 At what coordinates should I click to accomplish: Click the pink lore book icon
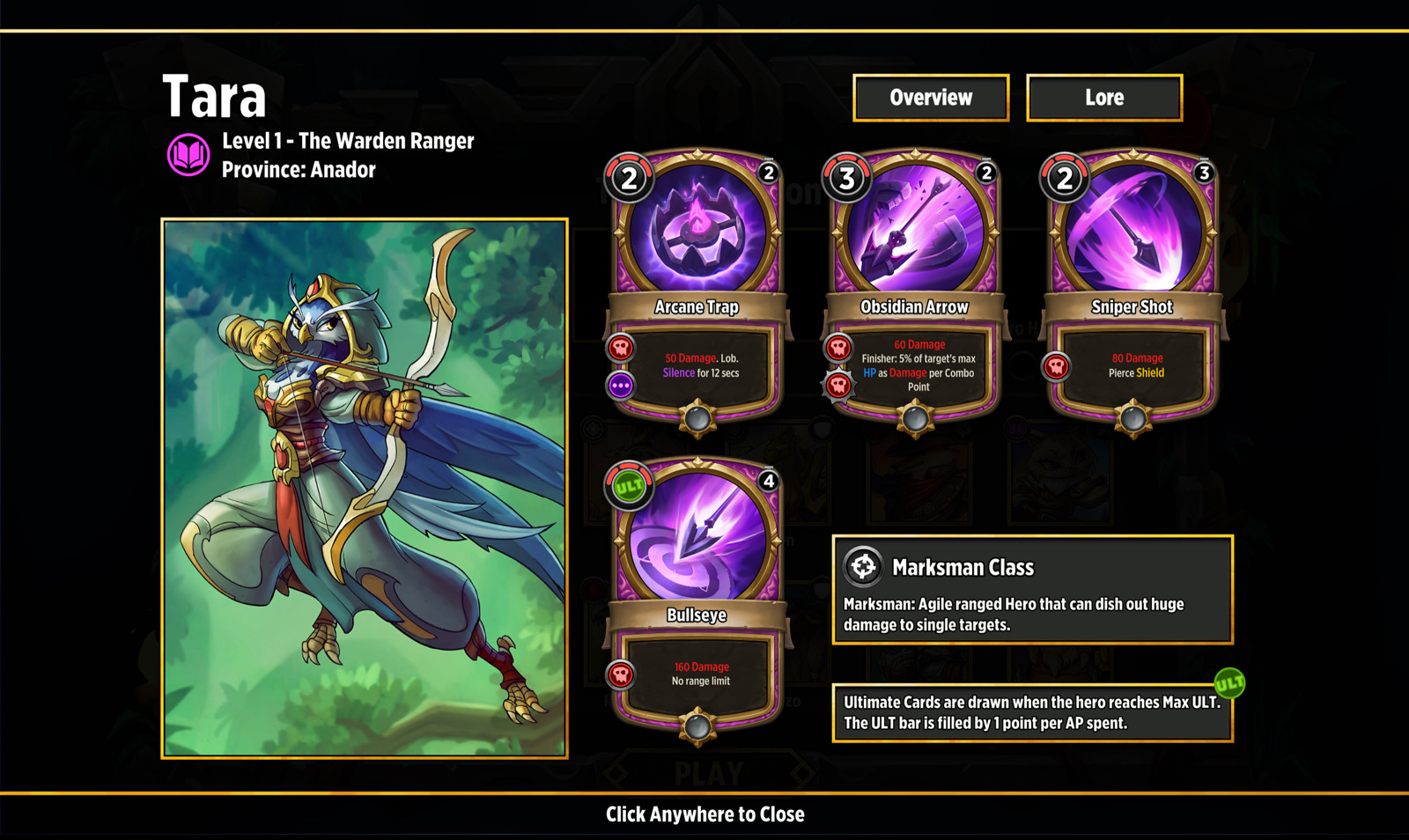(188, 155)
